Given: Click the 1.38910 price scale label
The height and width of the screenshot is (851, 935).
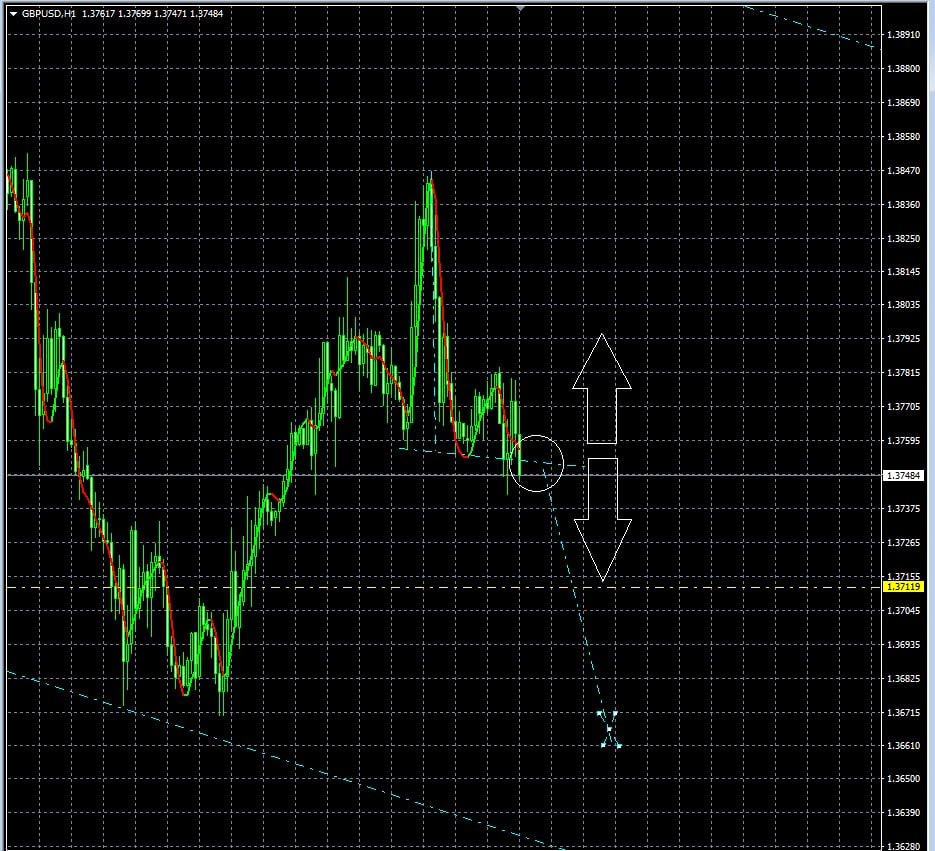Looking at the screenshot, I should pos(903,35).
